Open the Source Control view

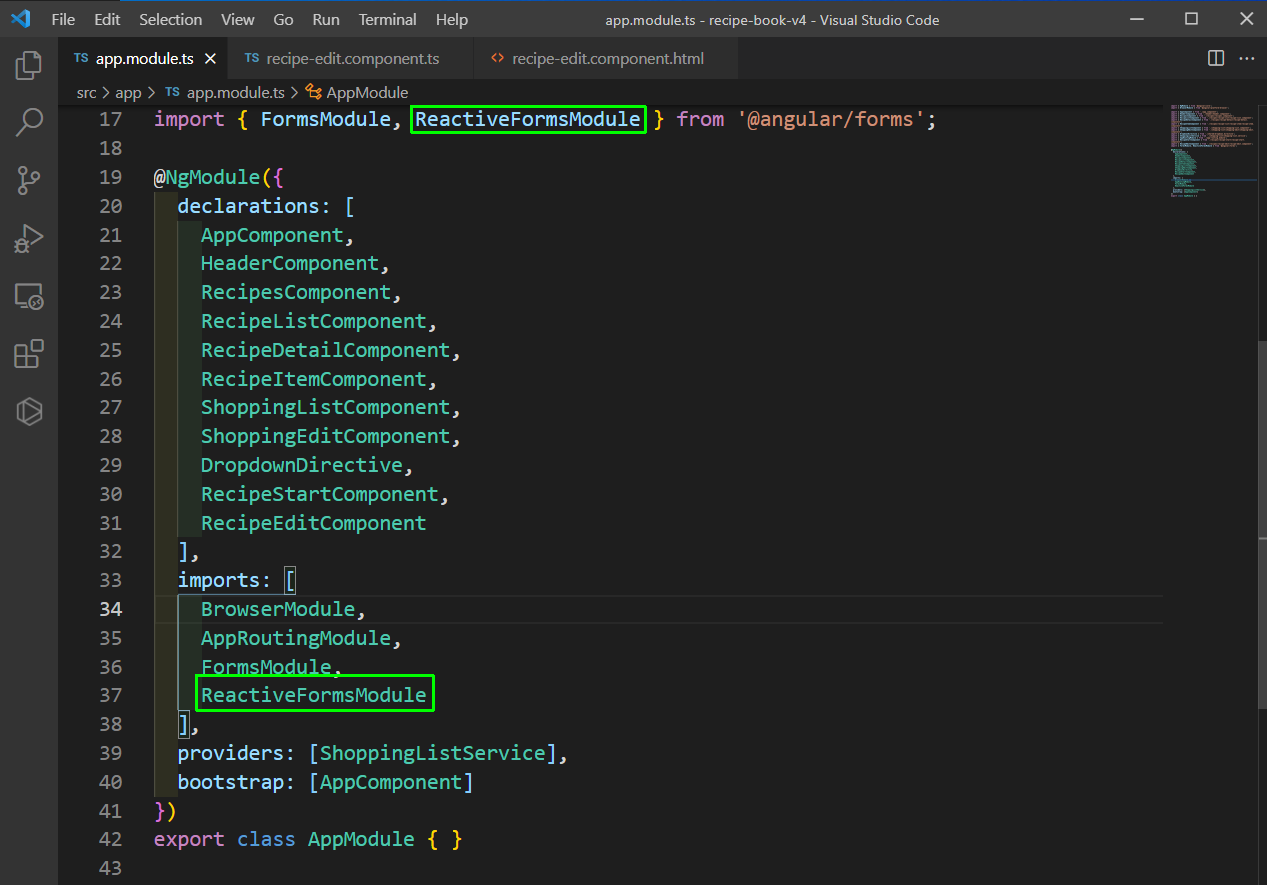click(x=29, y=181)
